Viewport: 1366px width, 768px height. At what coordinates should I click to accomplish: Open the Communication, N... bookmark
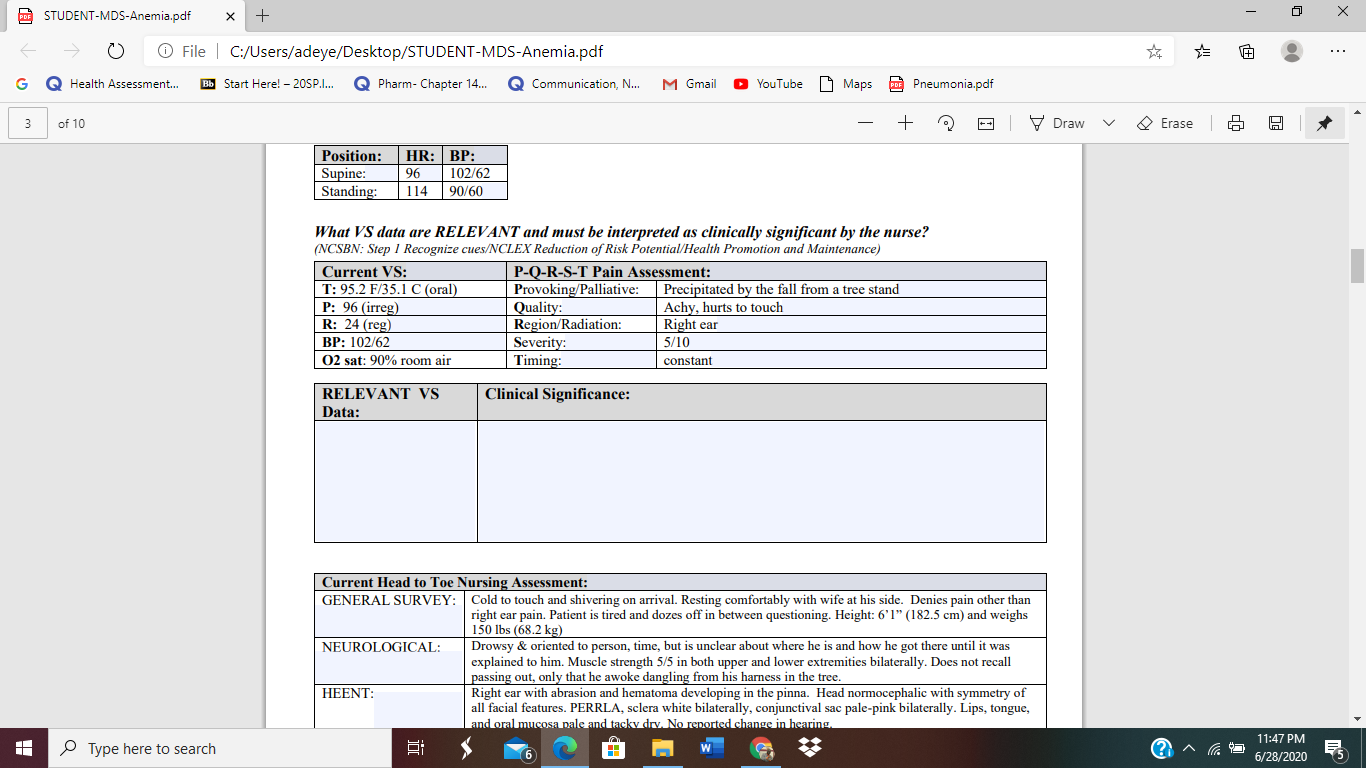574,84
